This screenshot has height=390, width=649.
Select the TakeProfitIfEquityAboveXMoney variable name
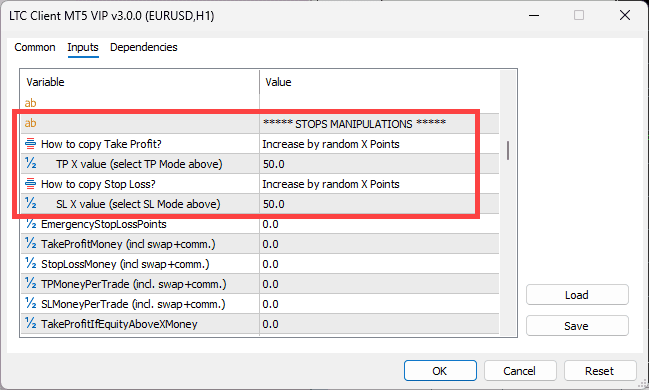click(x=119, y=324)
